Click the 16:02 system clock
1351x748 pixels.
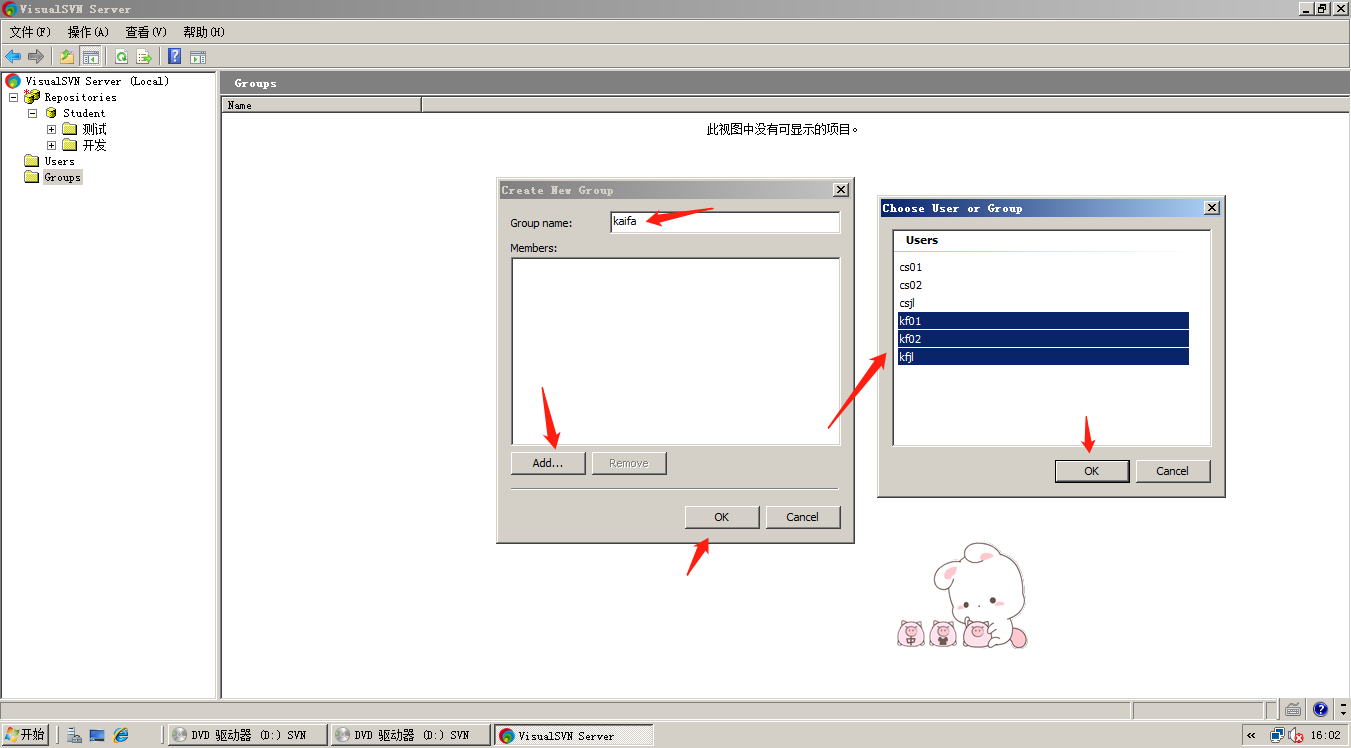point(1325,735)
